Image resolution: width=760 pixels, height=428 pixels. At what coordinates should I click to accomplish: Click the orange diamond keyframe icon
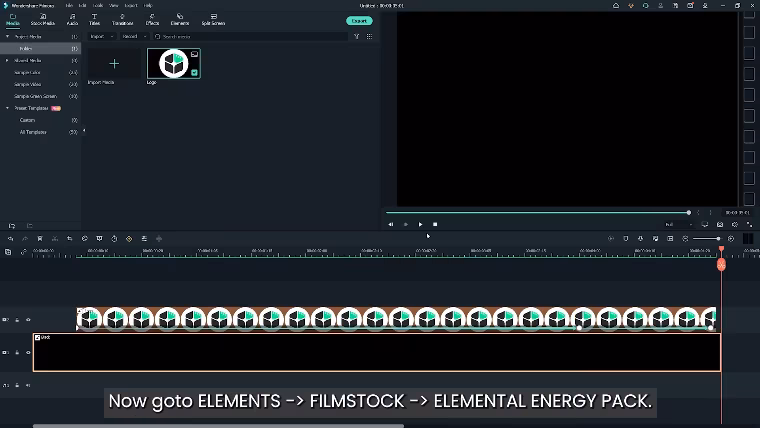point(129,238)
